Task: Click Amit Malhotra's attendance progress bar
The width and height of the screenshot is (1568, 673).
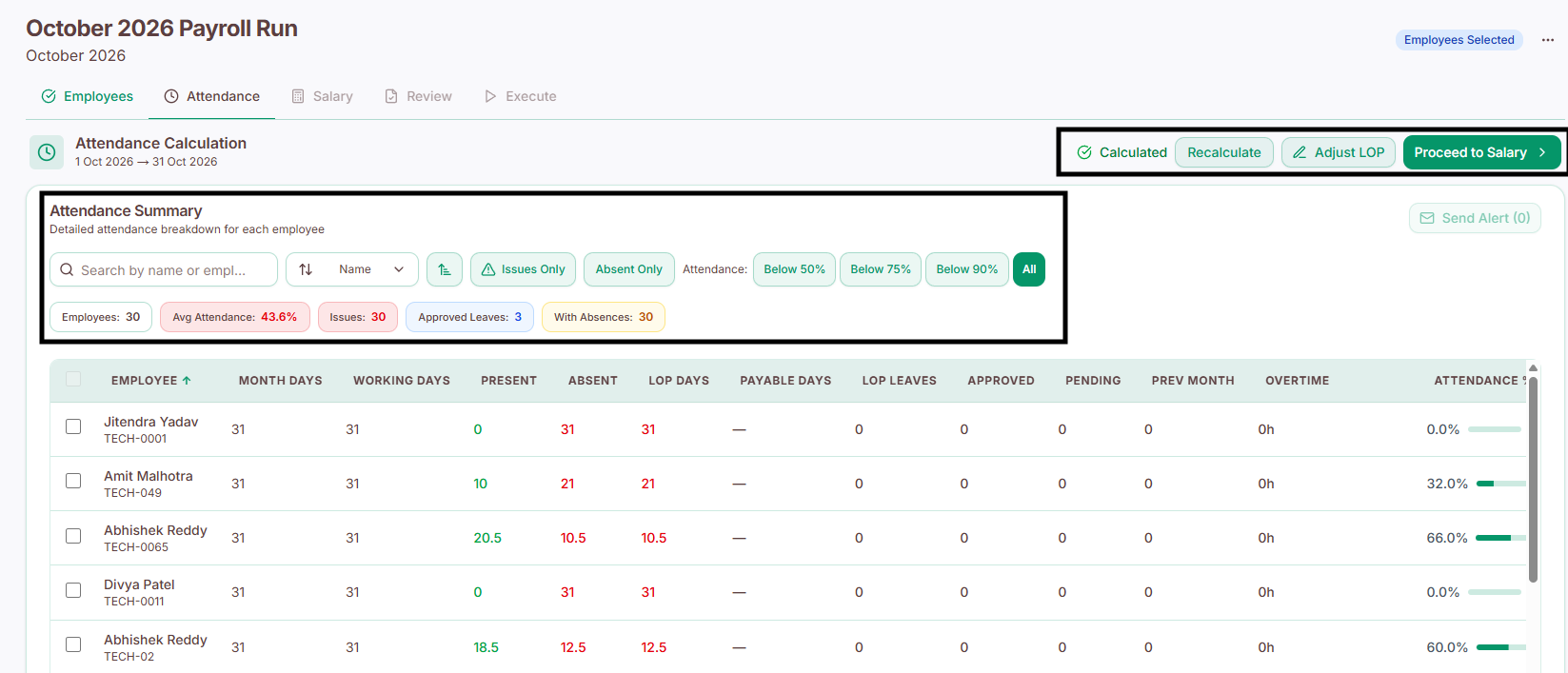Action: pyautogui.click(x=1501, y=484)
